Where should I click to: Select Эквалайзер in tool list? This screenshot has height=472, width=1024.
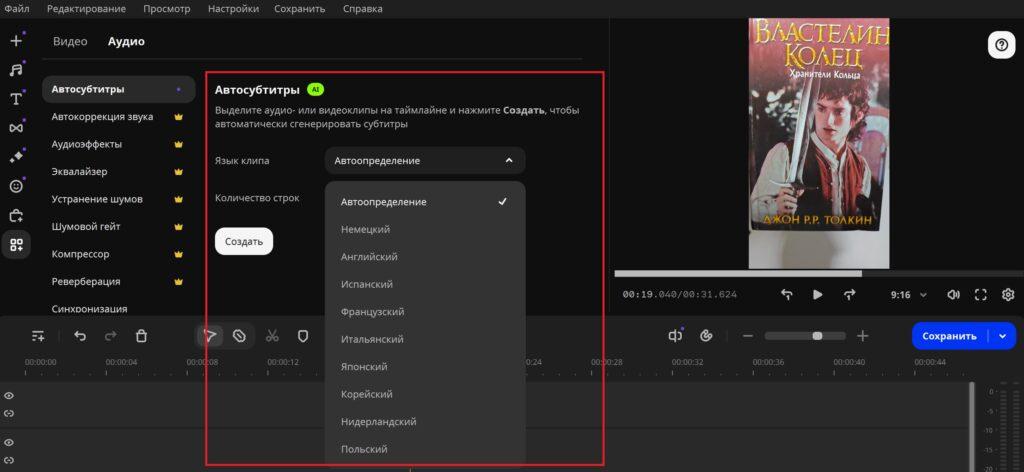118,171
